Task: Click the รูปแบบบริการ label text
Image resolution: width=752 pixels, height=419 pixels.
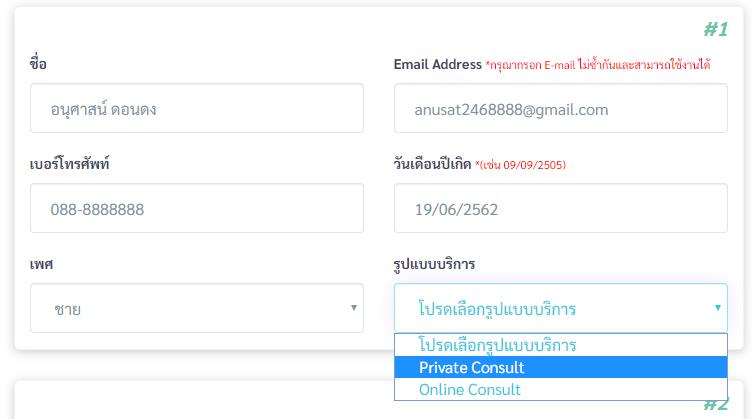Action: point(434,264)
